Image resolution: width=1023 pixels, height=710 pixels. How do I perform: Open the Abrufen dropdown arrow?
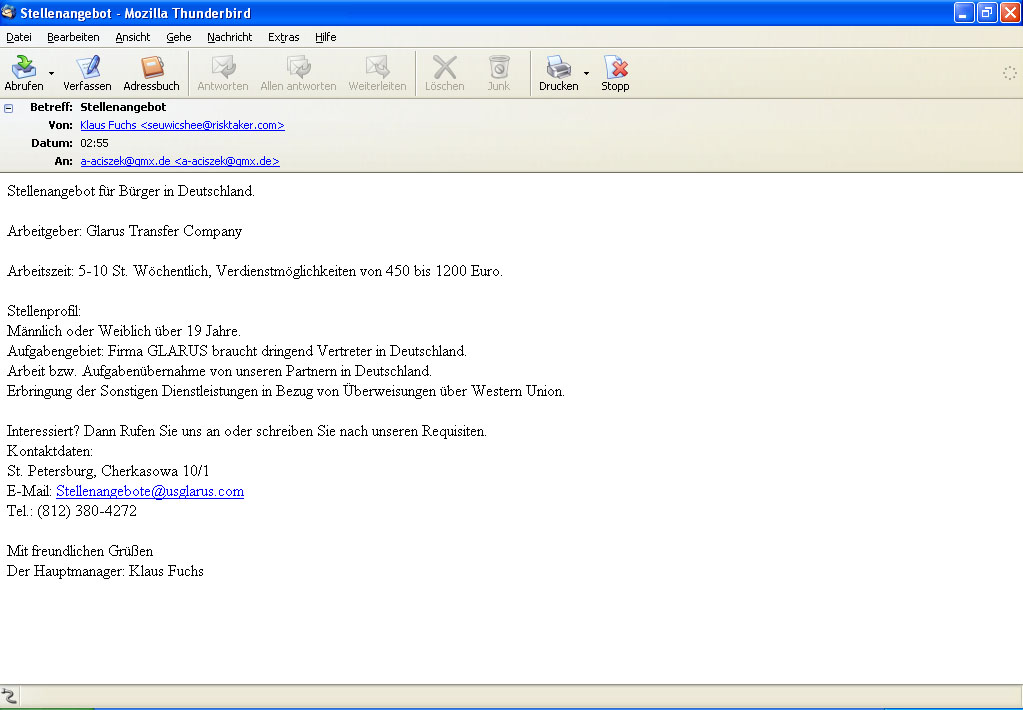point(52,73)
